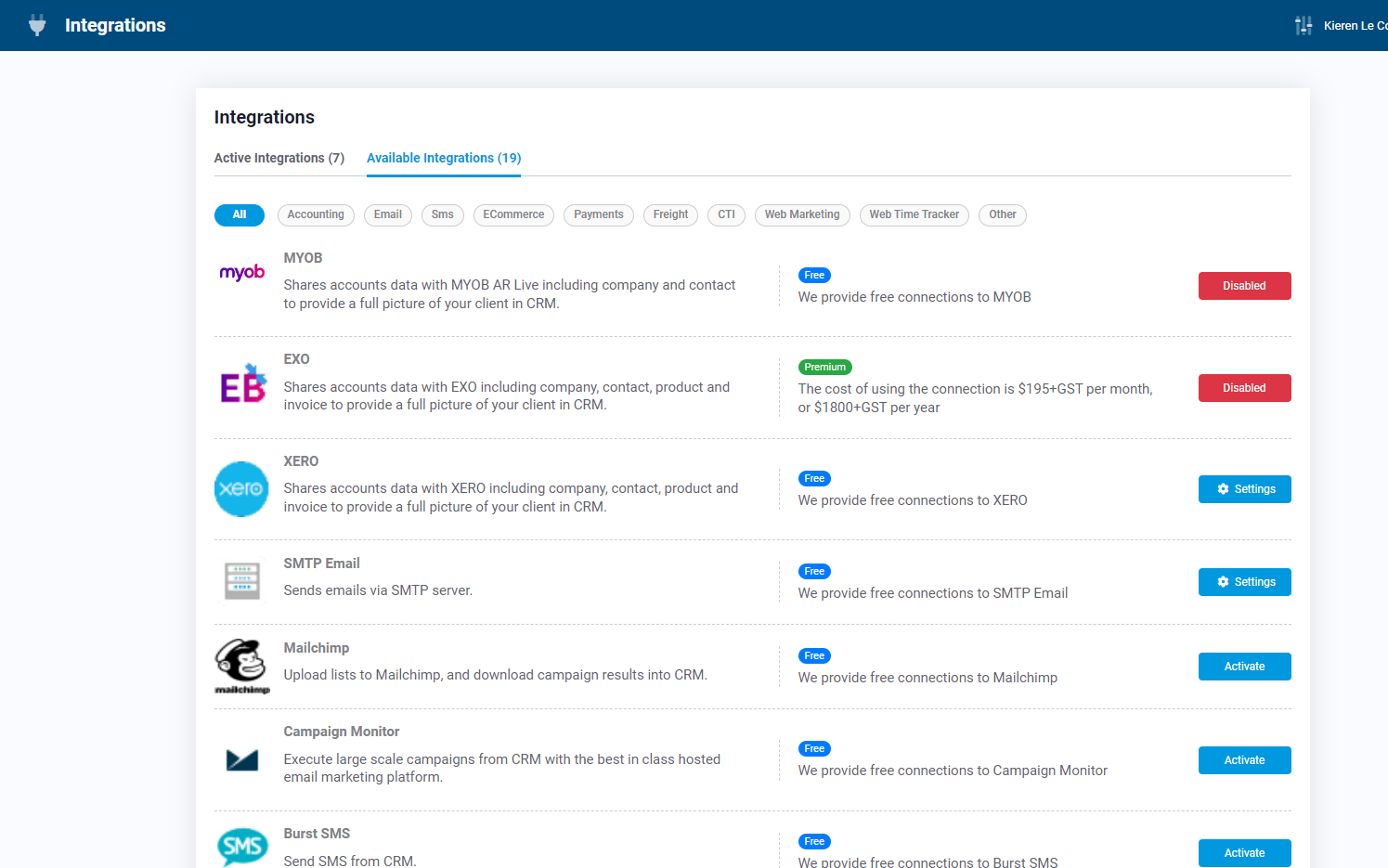
Task: Filter integrations by Freight
Action: point(670,215)
